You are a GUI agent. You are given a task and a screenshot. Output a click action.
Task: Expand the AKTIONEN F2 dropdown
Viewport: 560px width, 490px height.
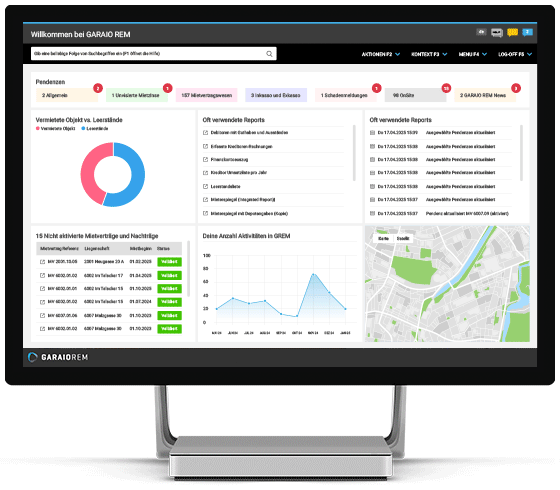381,54
